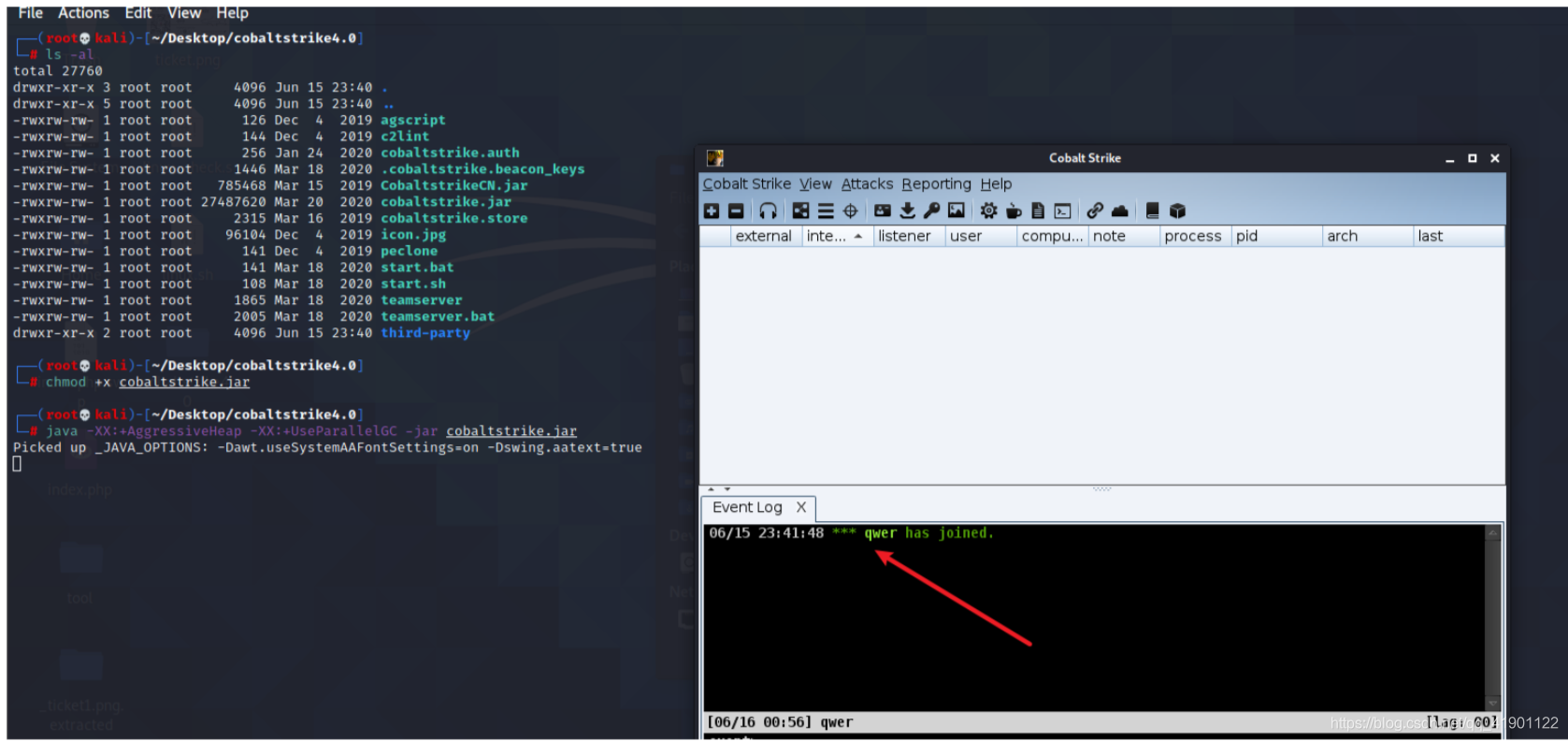Click the teamserver.bat file name in terminal

point(438,317)
